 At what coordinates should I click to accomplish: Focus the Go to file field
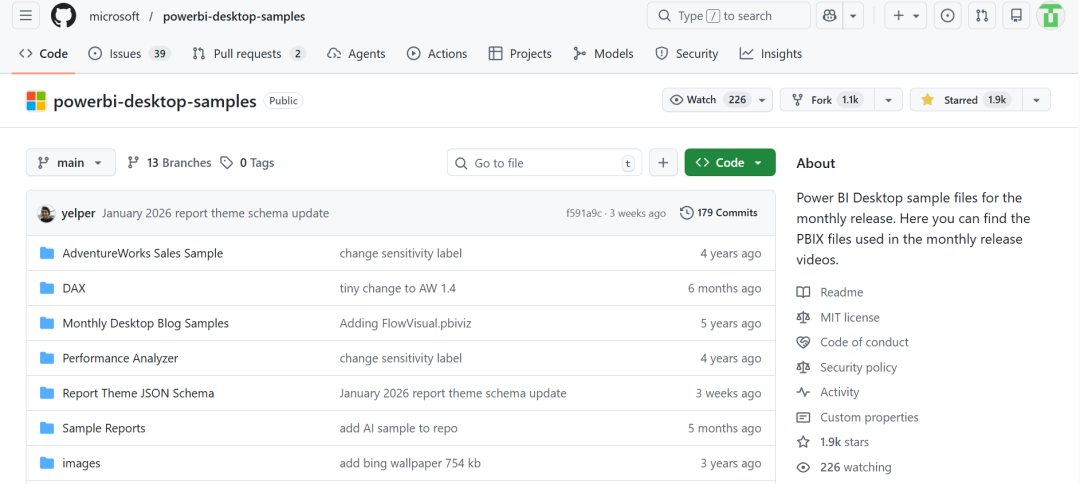pos(544,162)
